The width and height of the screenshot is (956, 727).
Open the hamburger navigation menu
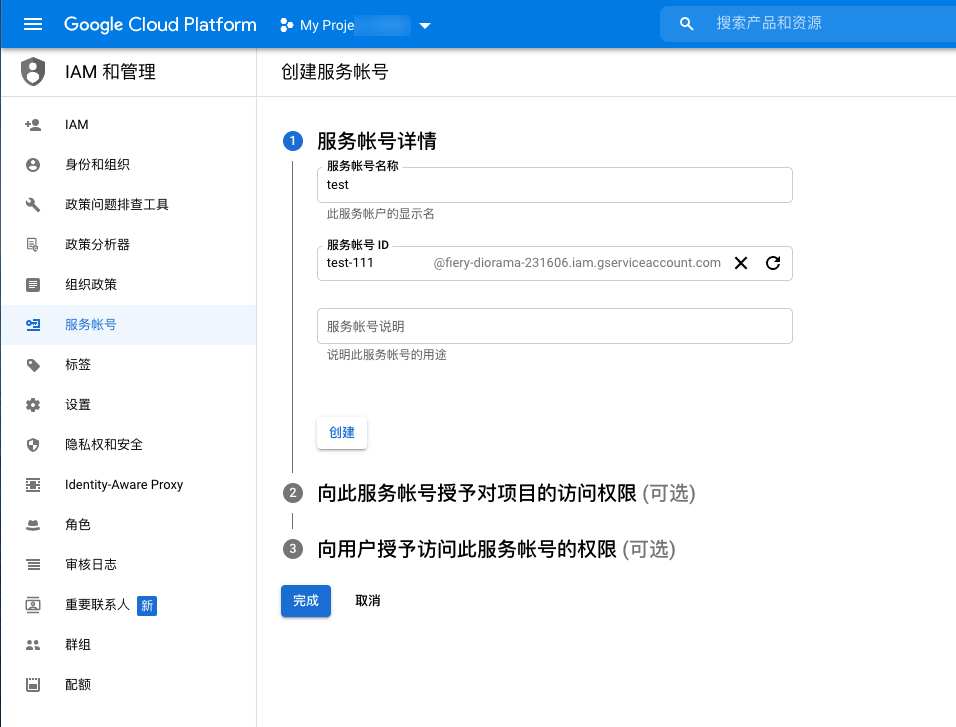tap(33, 24)
